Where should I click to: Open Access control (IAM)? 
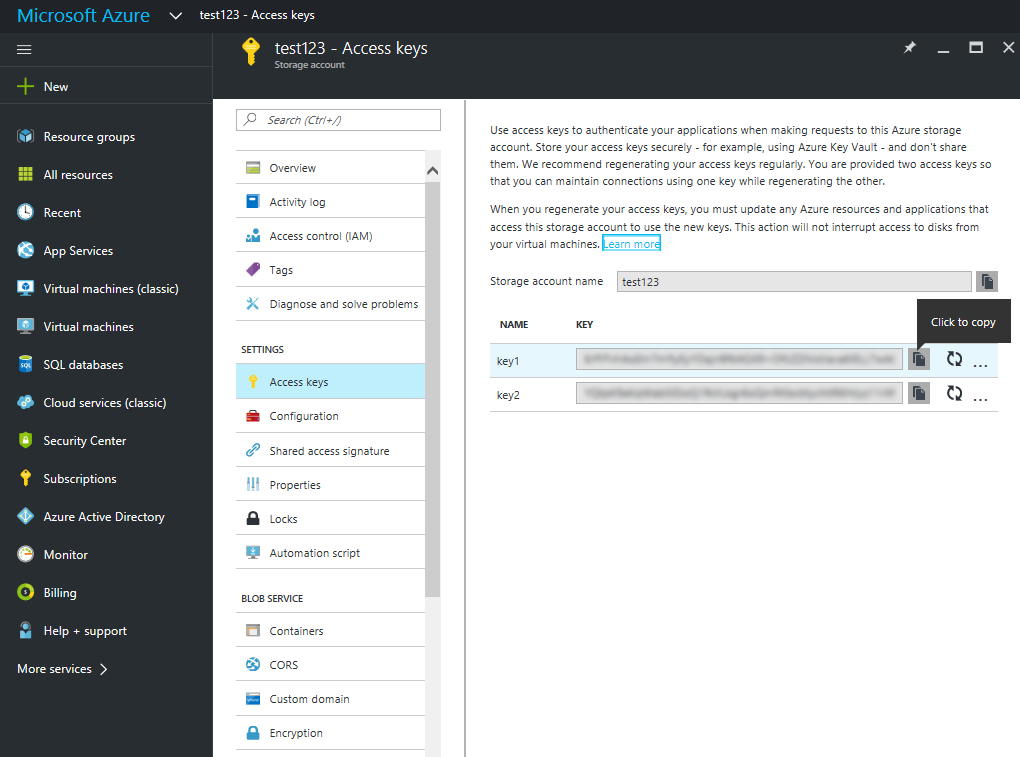[x=330, y=235]
